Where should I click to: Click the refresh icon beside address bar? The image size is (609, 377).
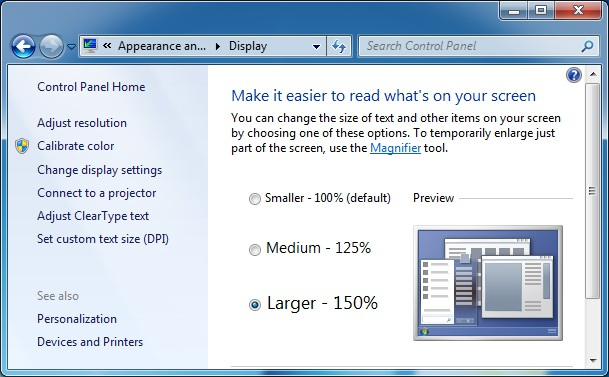tap(339, 47)
